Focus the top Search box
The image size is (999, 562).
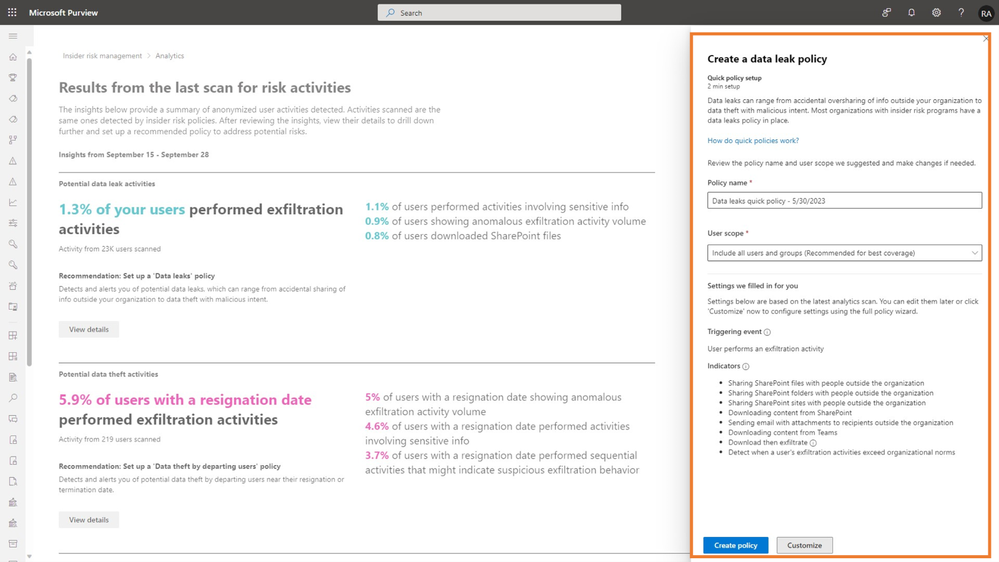(499, 13)
